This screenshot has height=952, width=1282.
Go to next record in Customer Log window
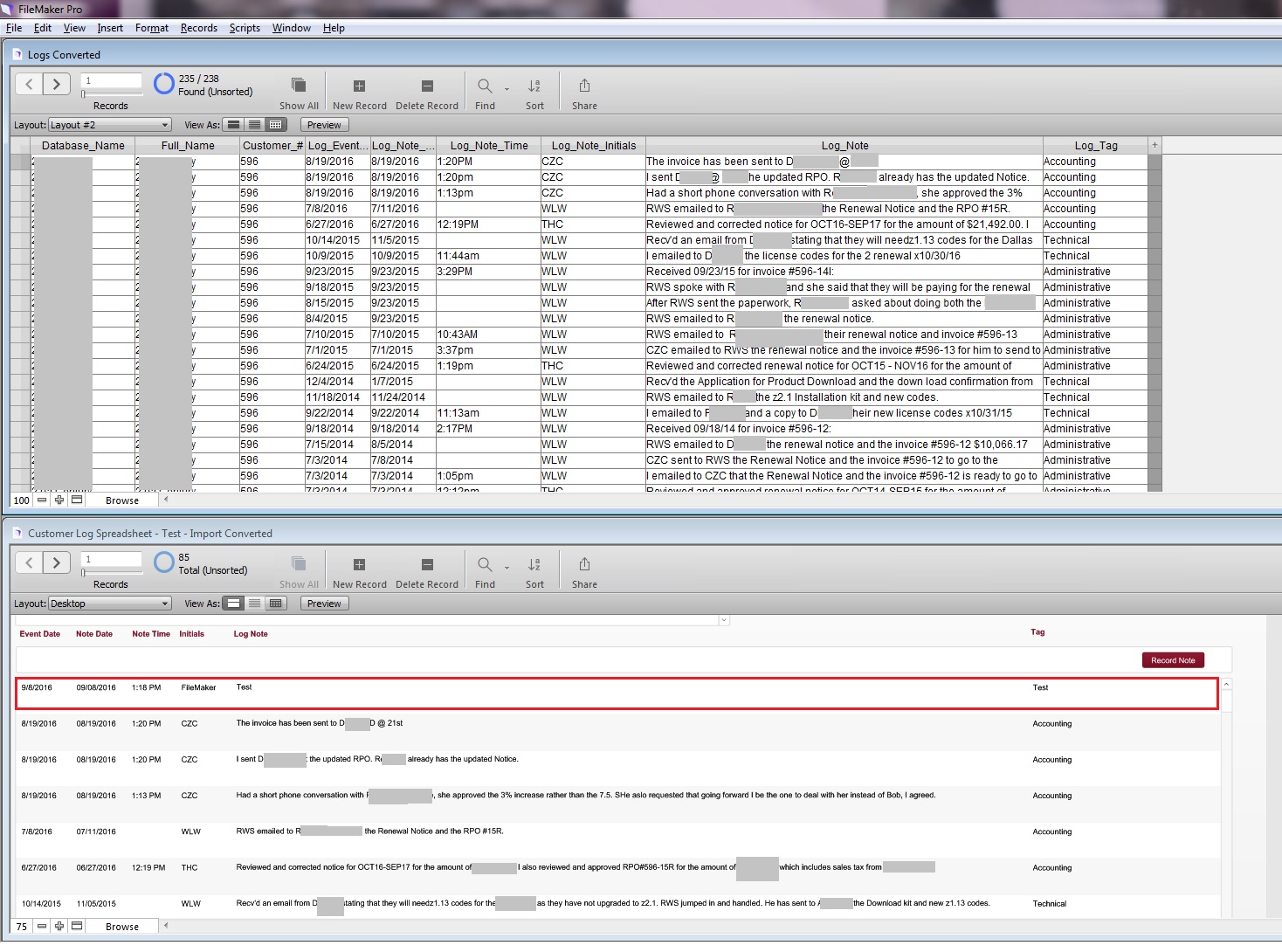click(57, 562)
